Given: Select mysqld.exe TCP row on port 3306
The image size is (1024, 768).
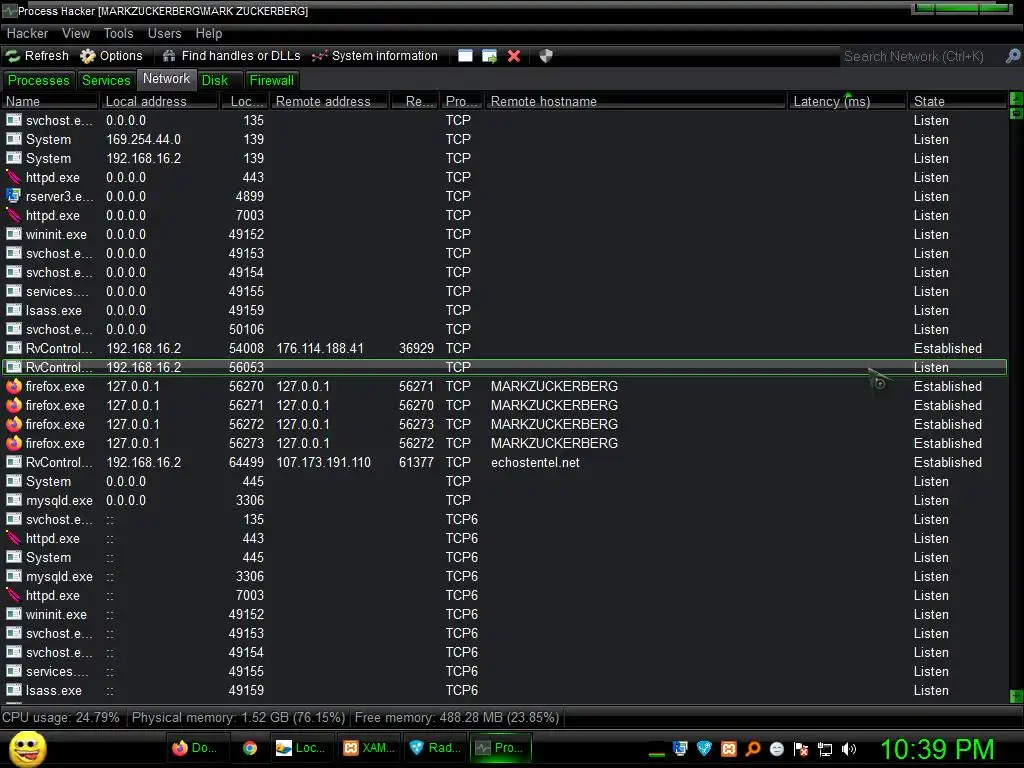Looking at the screenshot, I should pos(504,500).
